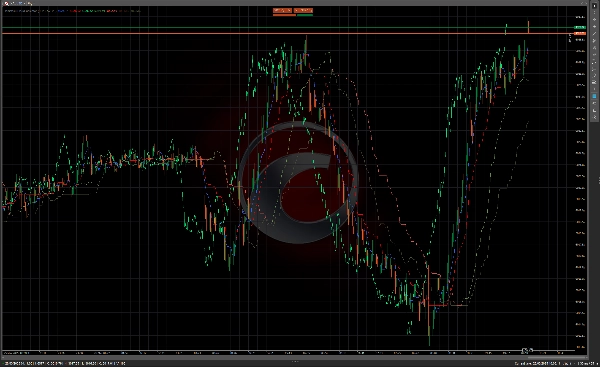Select the orange price label on the price axis
This screenshot has height=367, width=600.
click(580, 33)
